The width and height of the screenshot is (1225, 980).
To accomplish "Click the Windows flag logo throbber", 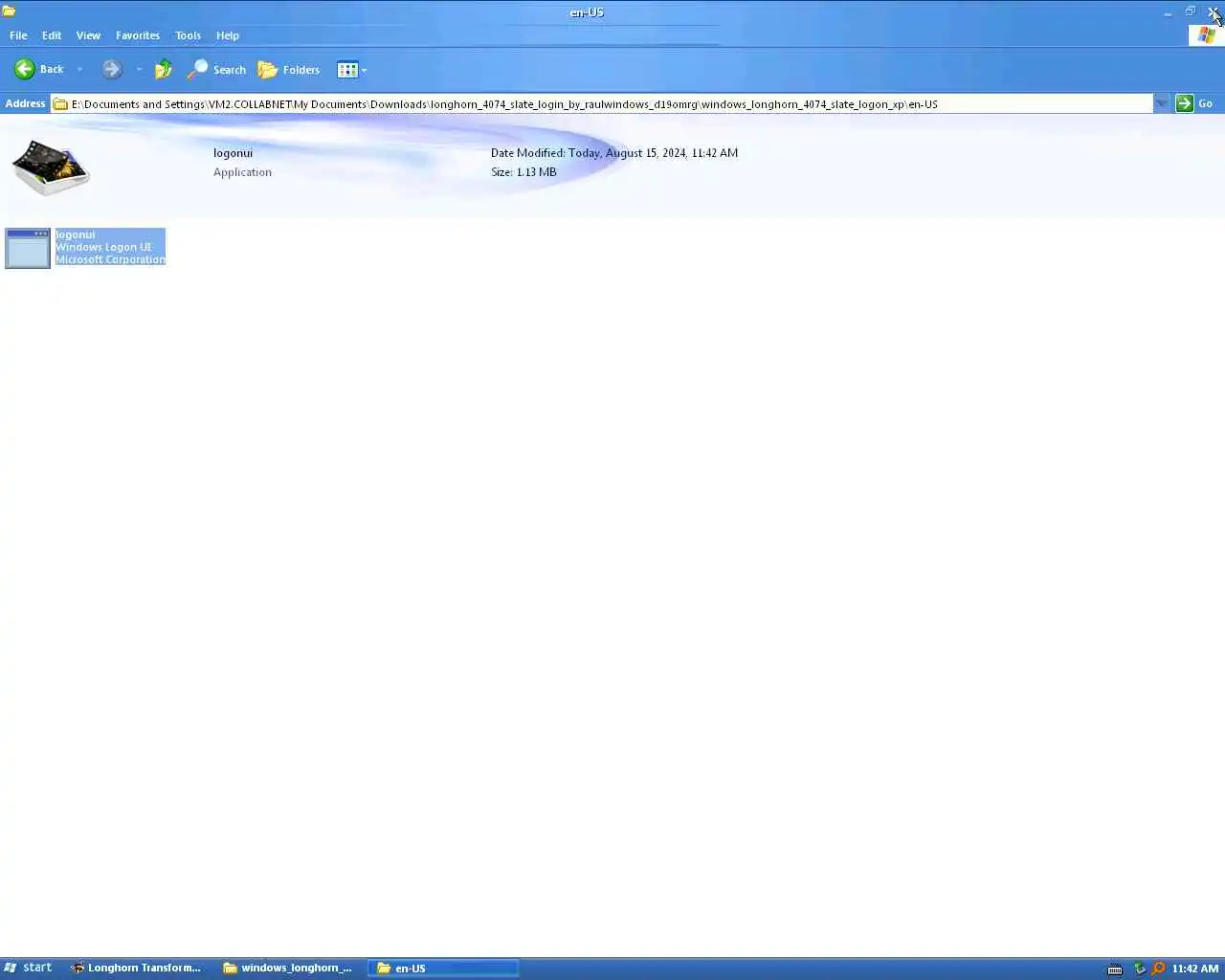I will [1207, 35].
